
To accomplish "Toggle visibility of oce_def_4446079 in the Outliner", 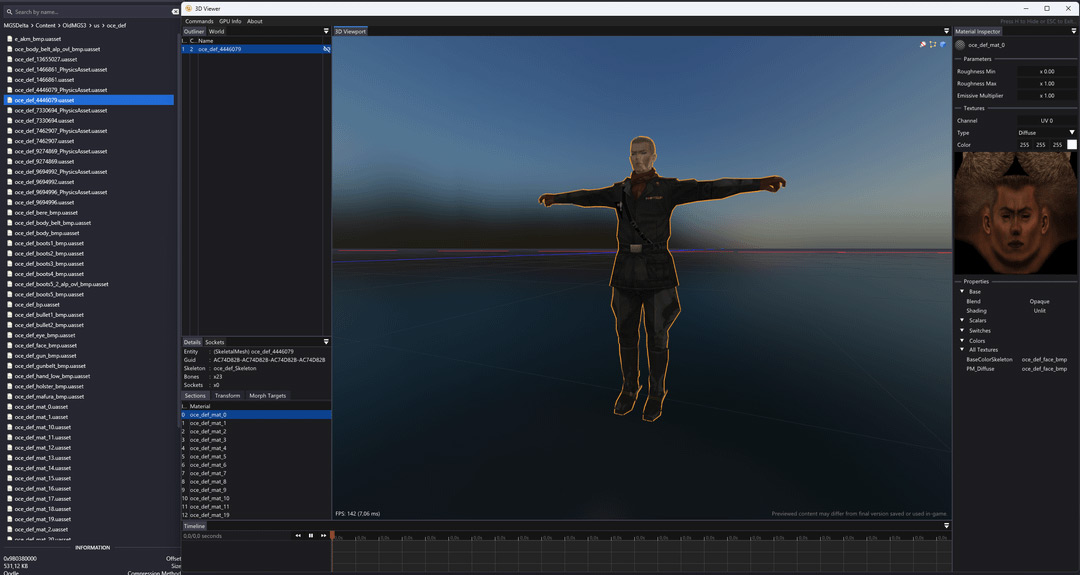I will click(326, 50).
